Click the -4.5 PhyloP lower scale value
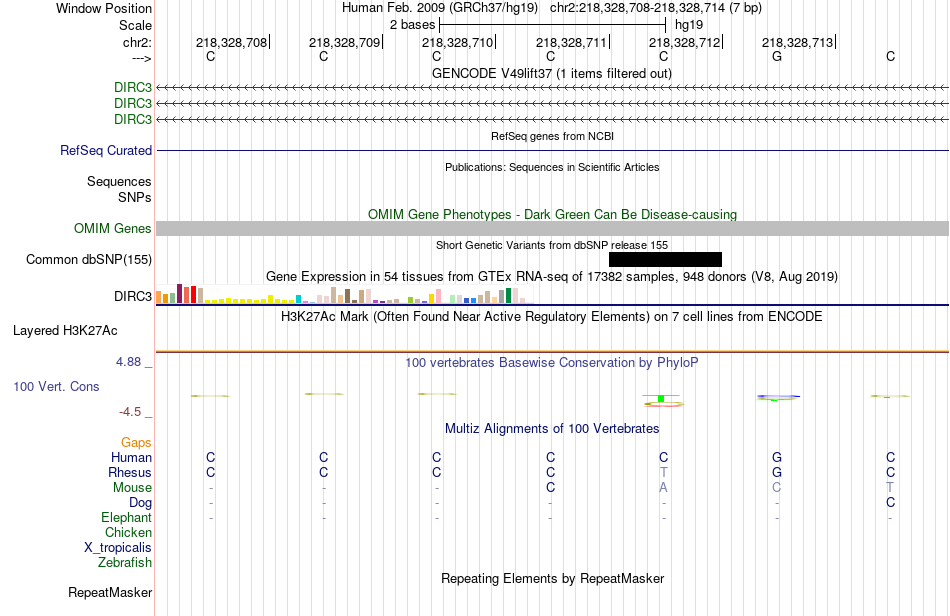 [x=130, y=412]
